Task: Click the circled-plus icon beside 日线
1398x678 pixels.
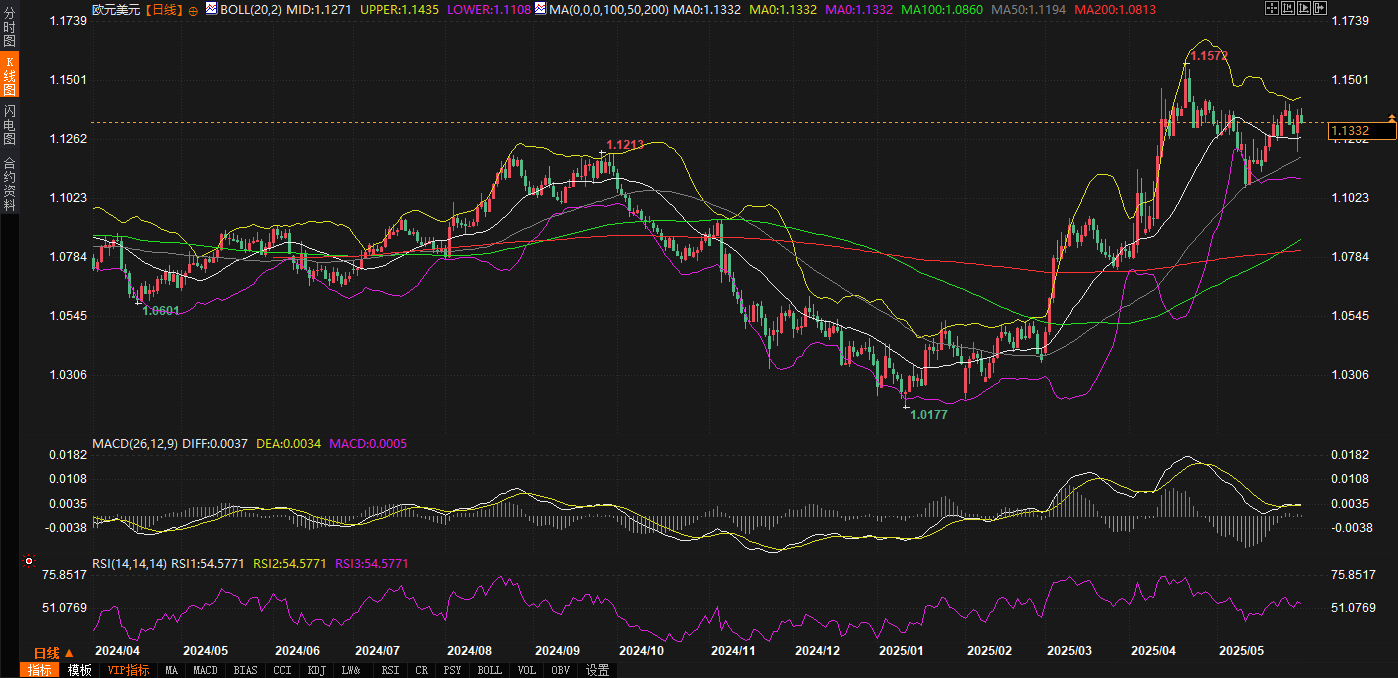Action: click(x=193, y=10)
